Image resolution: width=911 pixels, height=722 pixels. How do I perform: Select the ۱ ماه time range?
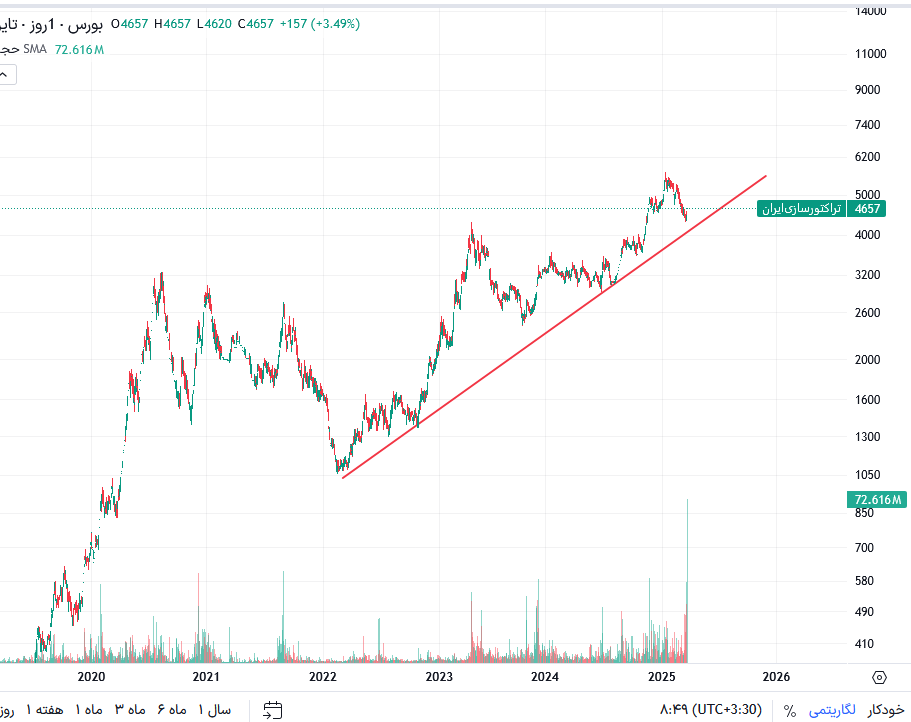click(x=88, y=710)
